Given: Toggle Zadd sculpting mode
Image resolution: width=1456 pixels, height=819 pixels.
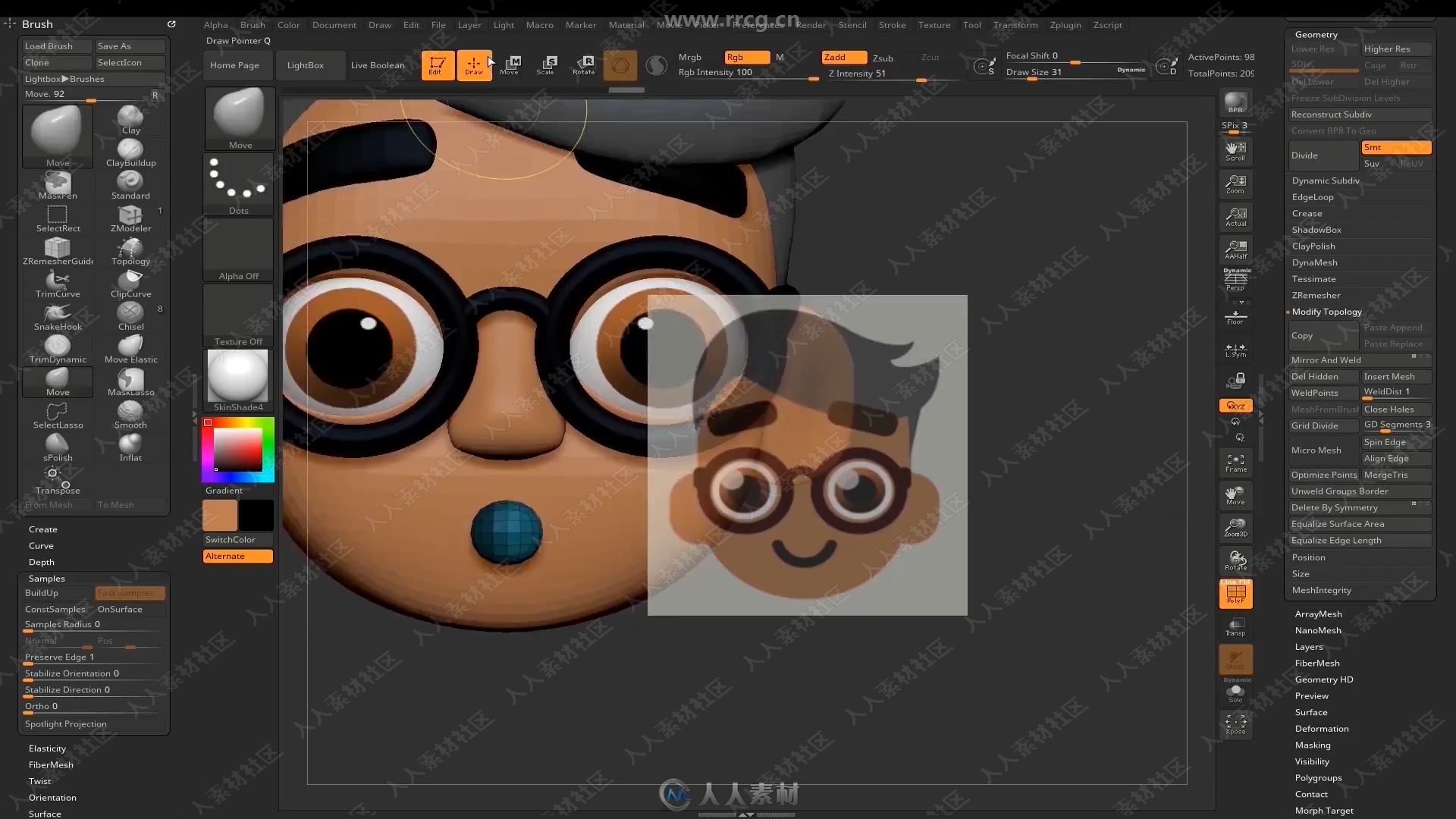Looking at the screenshot, I should coord(844,58).
